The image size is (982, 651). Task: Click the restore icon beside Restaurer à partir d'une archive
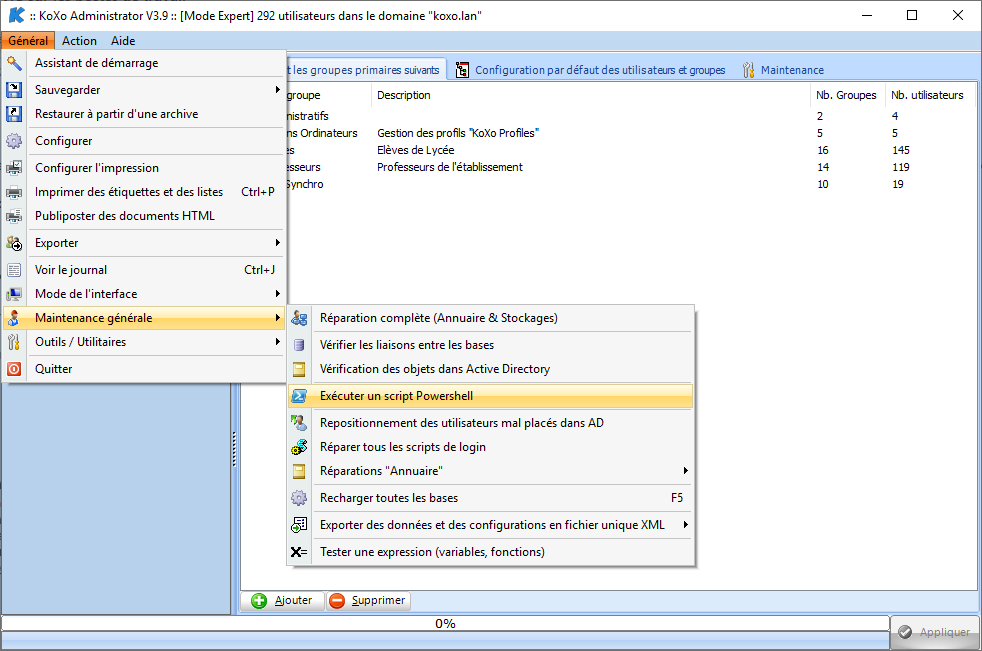click(14, 114)
